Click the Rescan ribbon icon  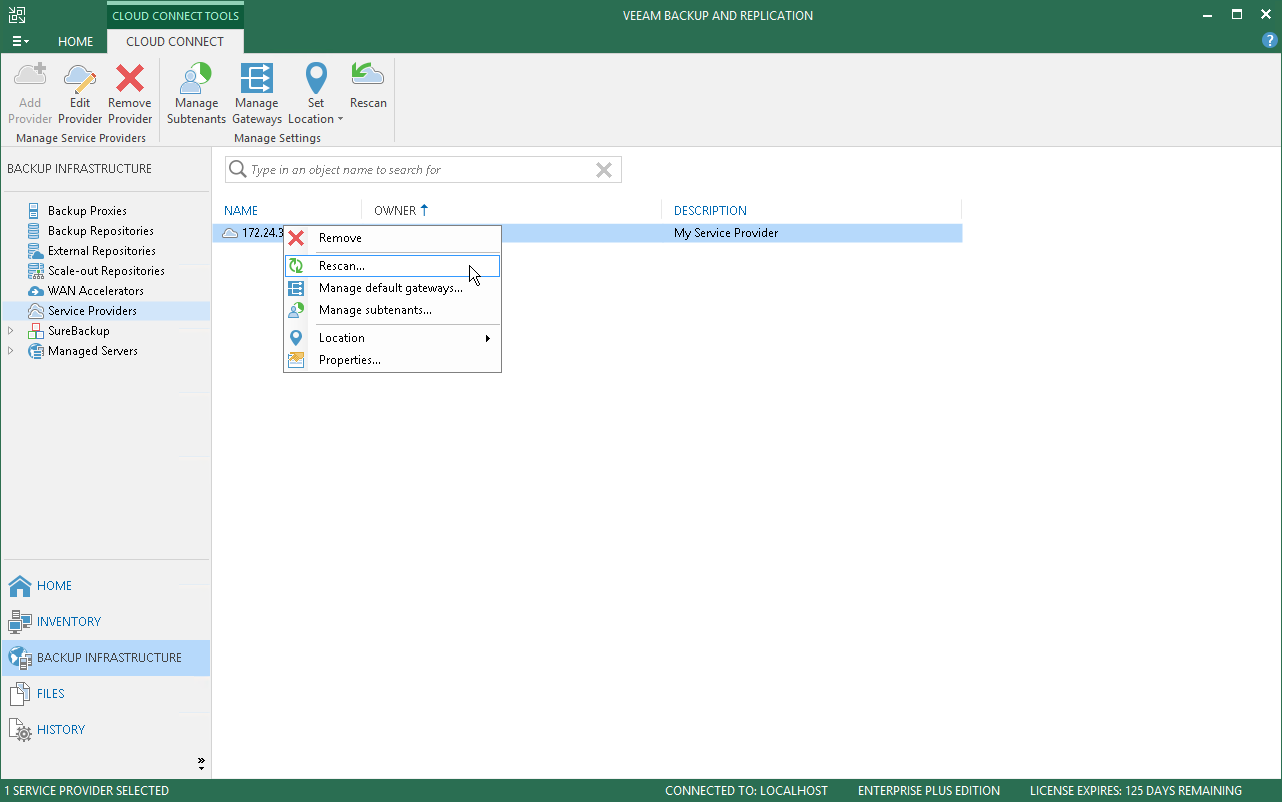(368, 86)
